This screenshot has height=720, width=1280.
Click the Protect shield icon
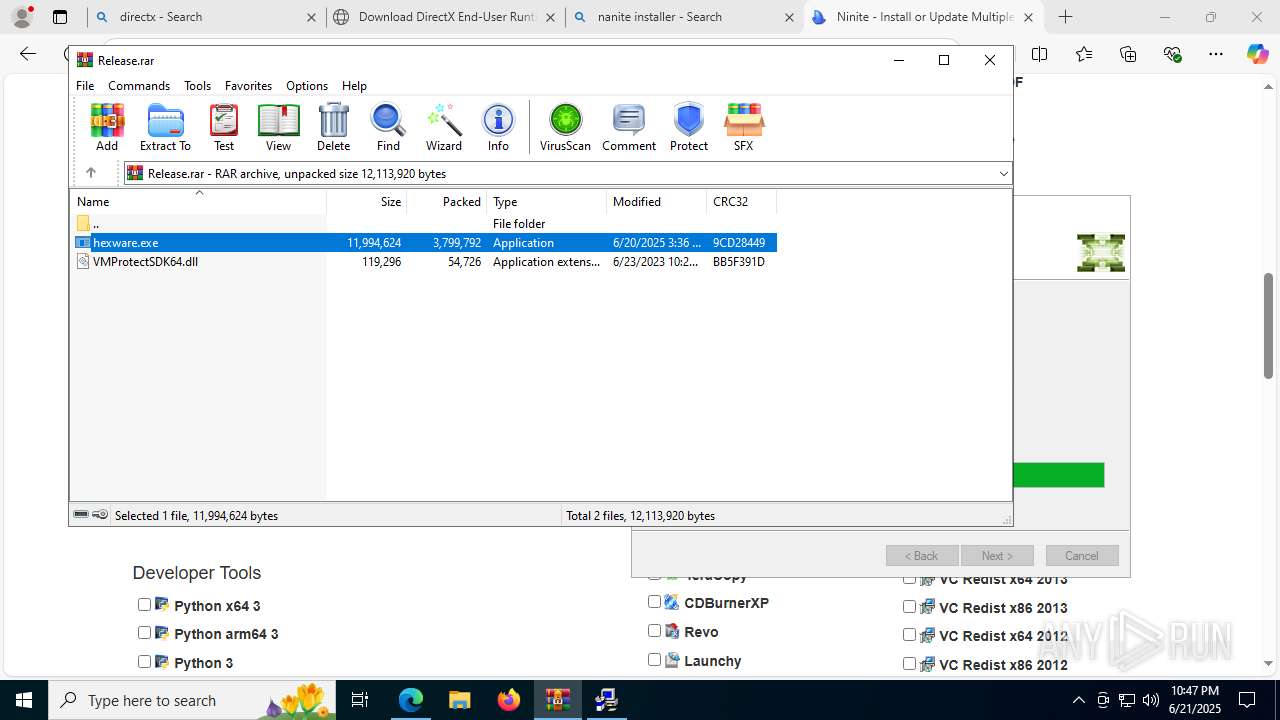(689, 127)
